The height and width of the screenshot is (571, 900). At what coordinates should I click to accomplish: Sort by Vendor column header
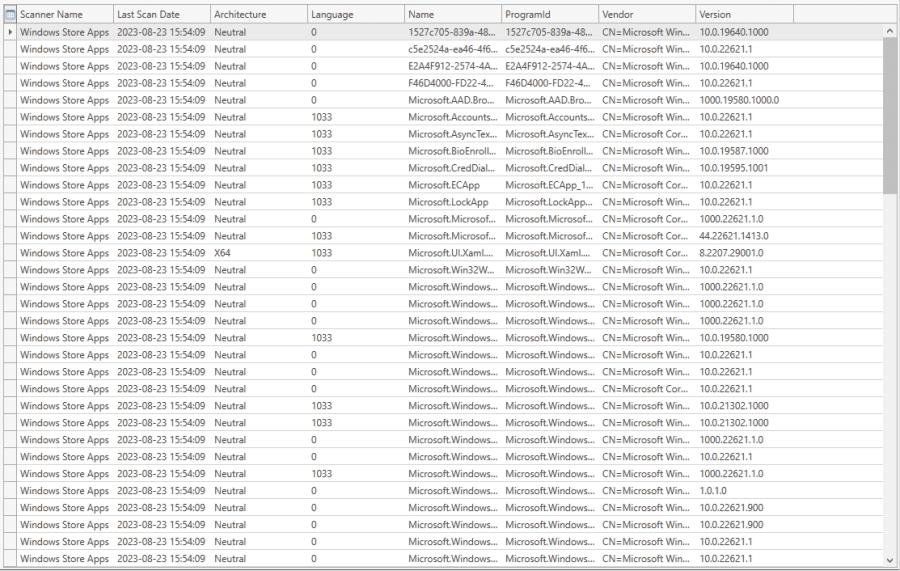pos(647,15)
